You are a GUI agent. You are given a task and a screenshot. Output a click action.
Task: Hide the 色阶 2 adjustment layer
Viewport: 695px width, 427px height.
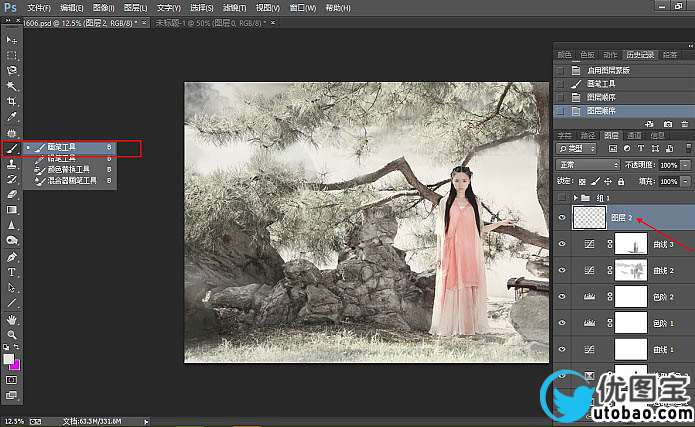(x=562, y=296)
